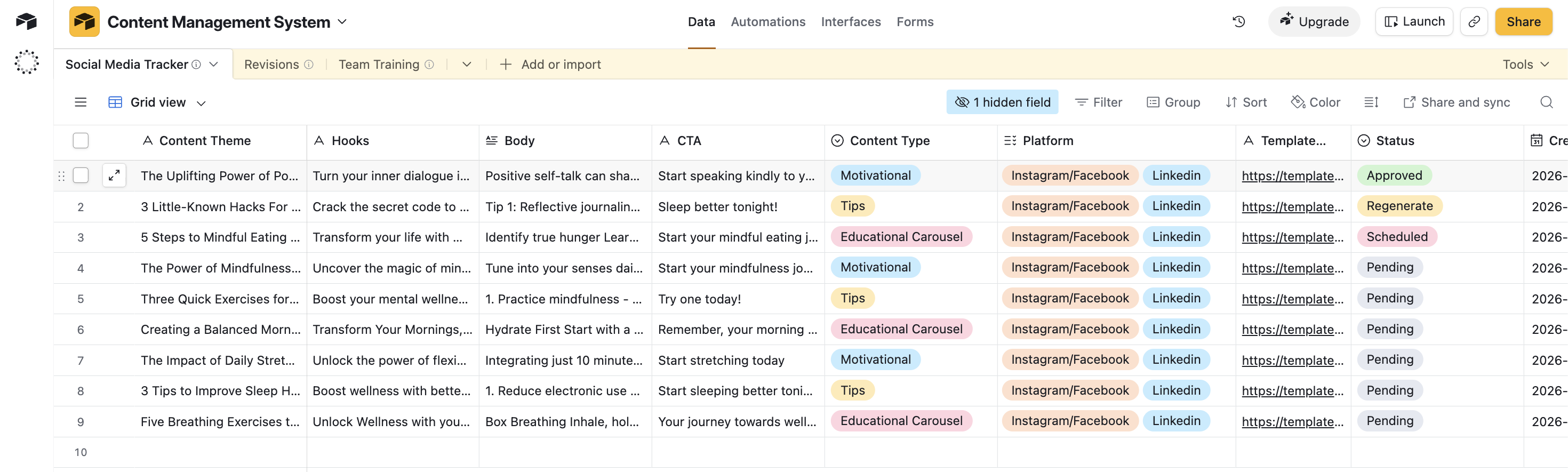The image size is (1568, 472).
Task: Tick the checkbox of the first record row
Action: pos(81,175)
